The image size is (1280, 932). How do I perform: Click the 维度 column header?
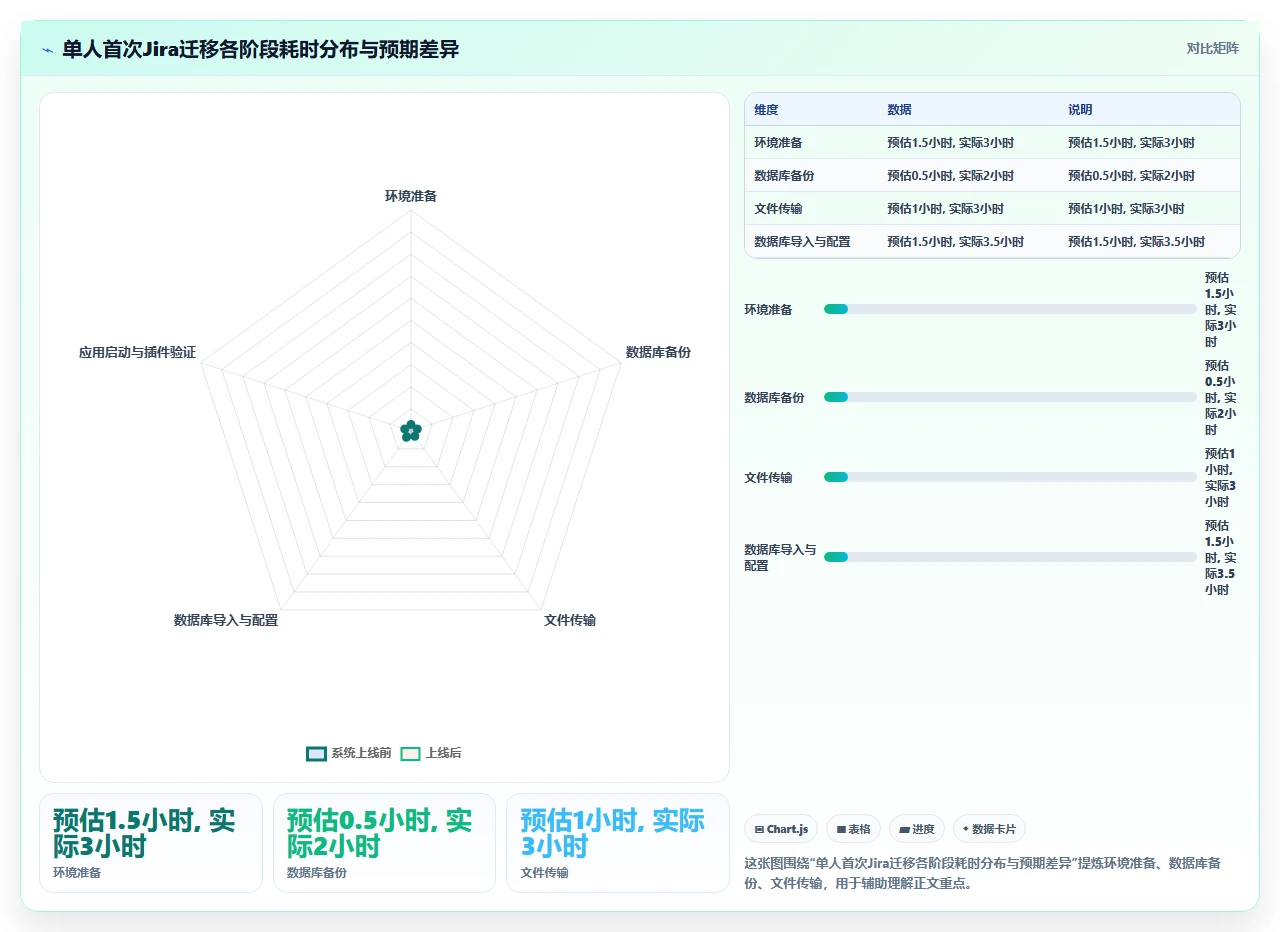tap(766, 110)
